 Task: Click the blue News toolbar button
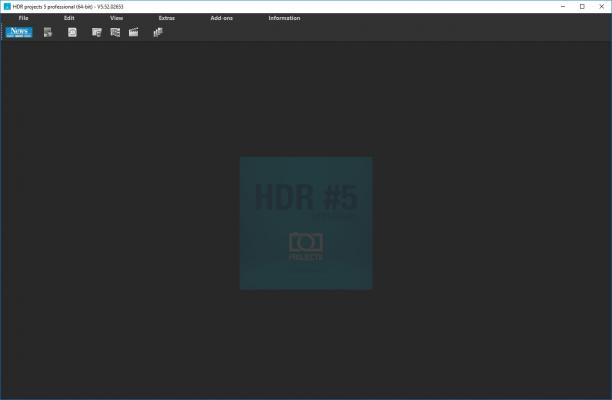pyautogui.click(x=19, y=32)
